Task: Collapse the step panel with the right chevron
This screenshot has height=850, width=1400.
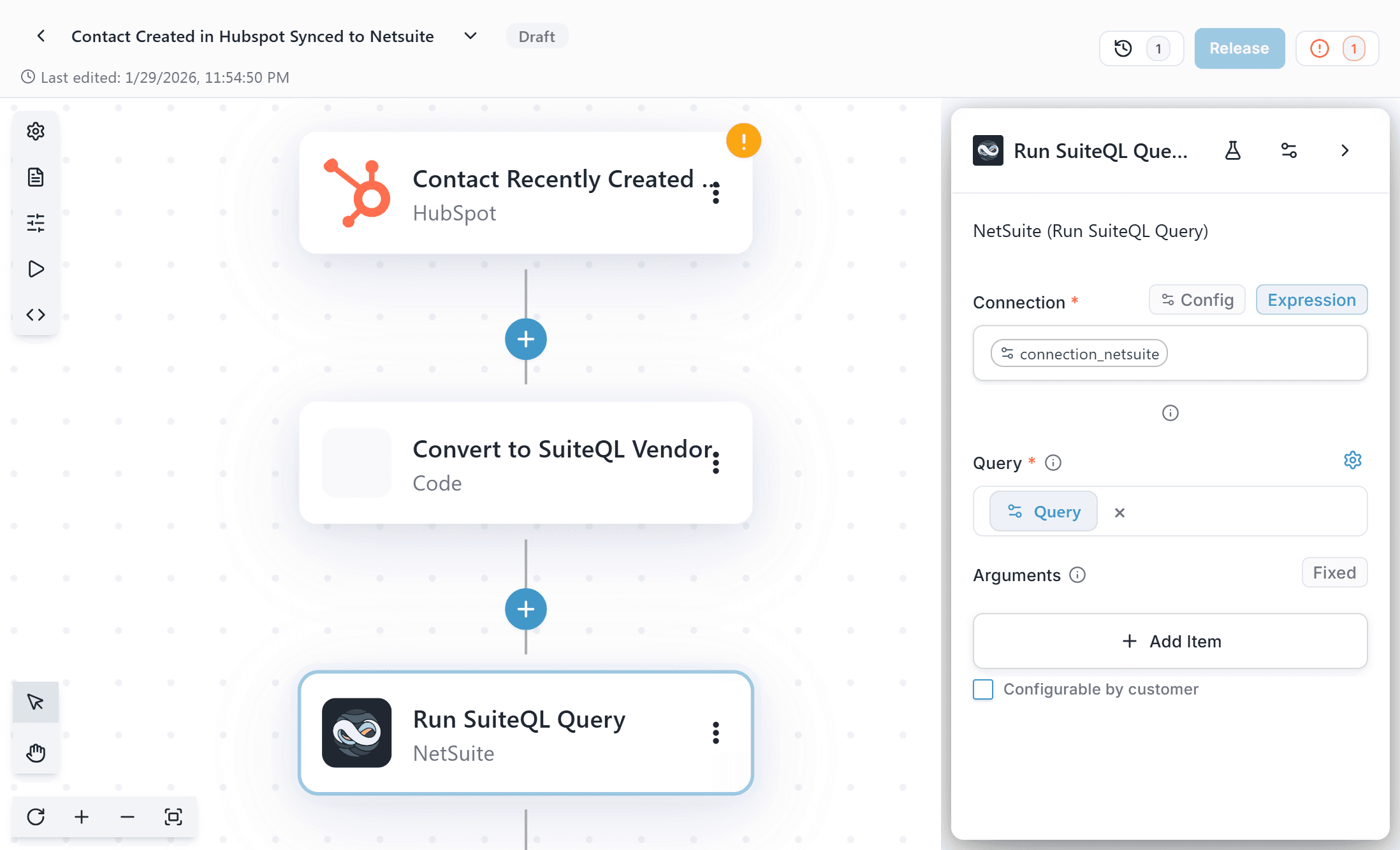Action: [1345, 151]
